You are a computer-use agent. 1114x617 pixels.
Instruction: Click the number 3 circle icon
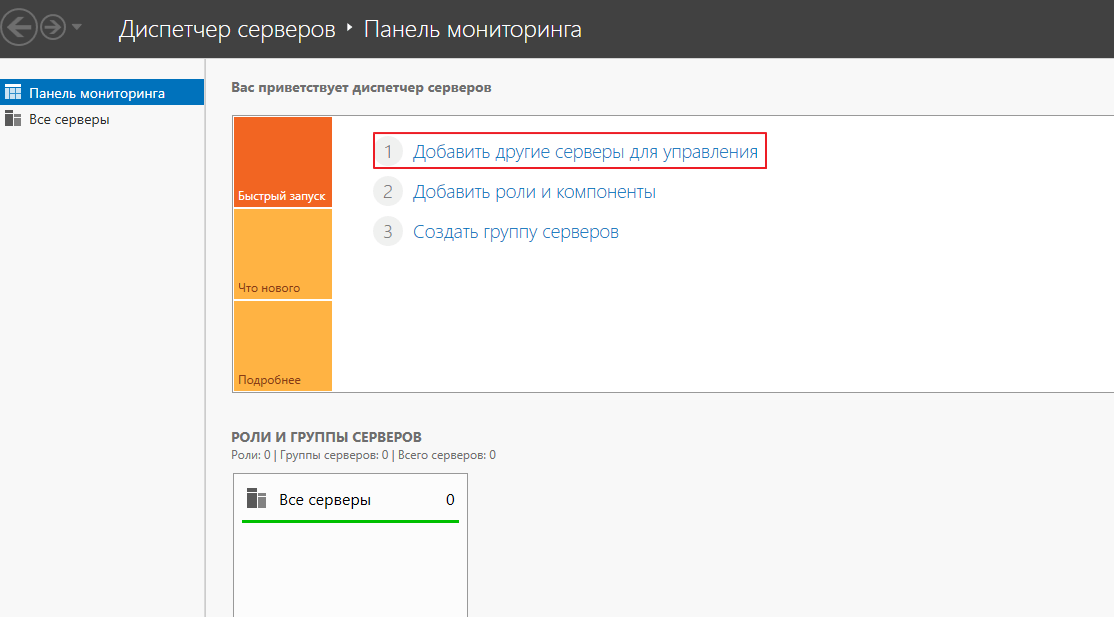pyautogui.click(x=388, y=232)
